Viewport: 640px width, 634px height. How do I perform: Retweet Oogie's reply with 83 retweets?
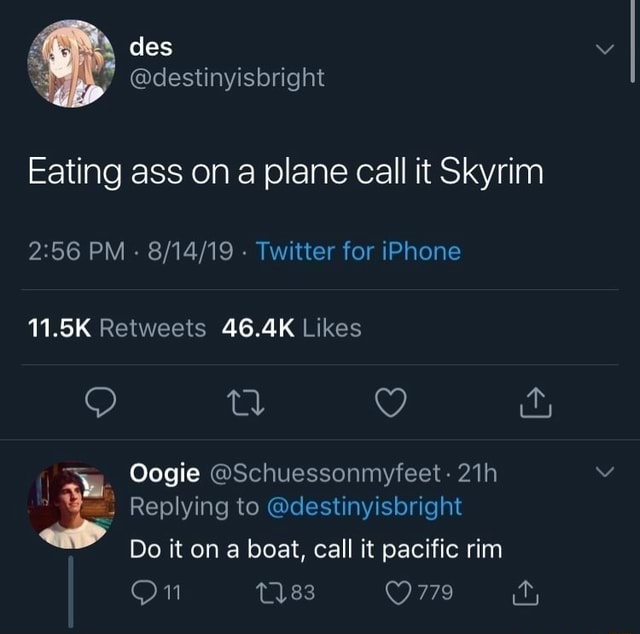271,593
